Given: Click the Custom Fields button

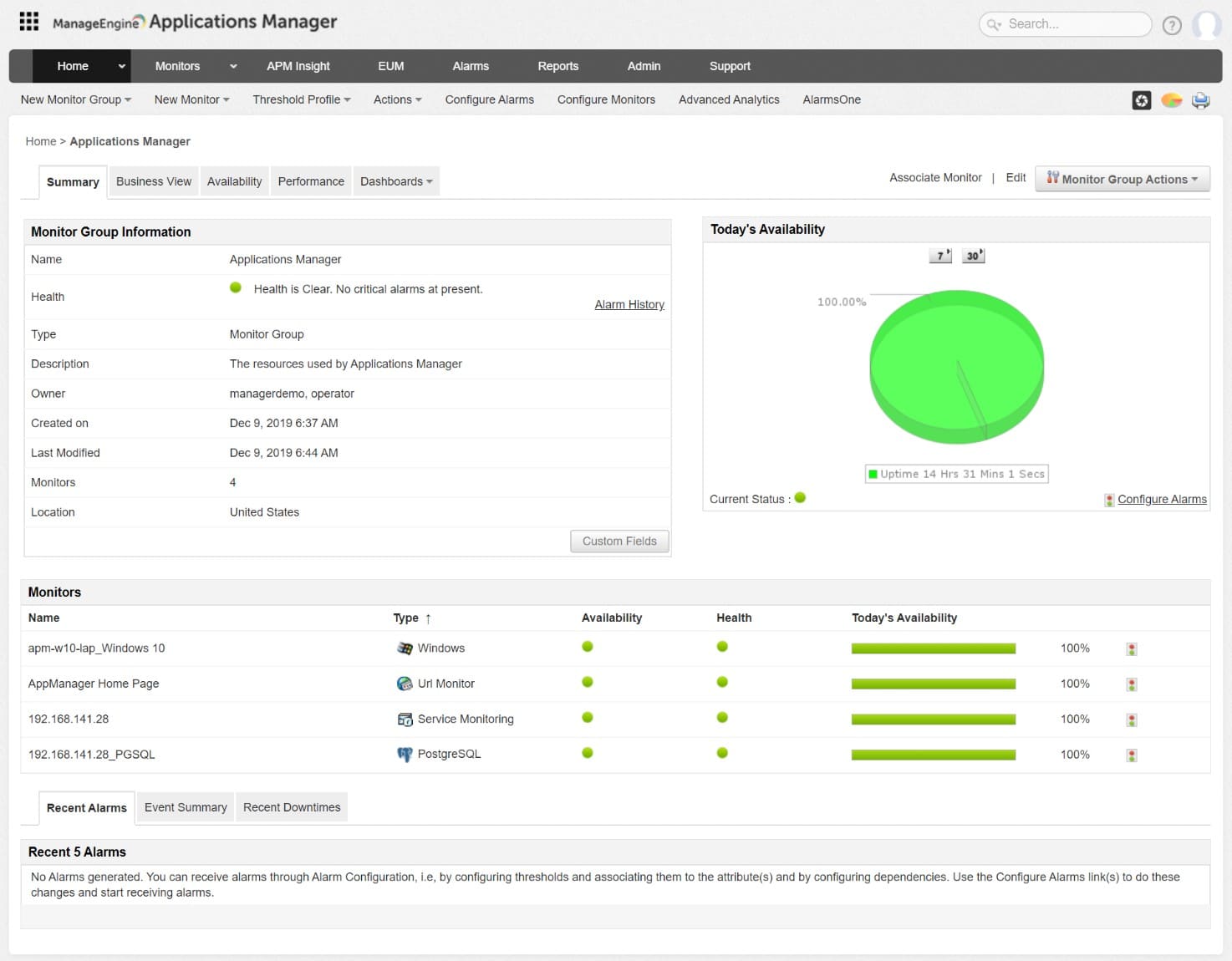Looking at the screenshot, I should (619, 542).
